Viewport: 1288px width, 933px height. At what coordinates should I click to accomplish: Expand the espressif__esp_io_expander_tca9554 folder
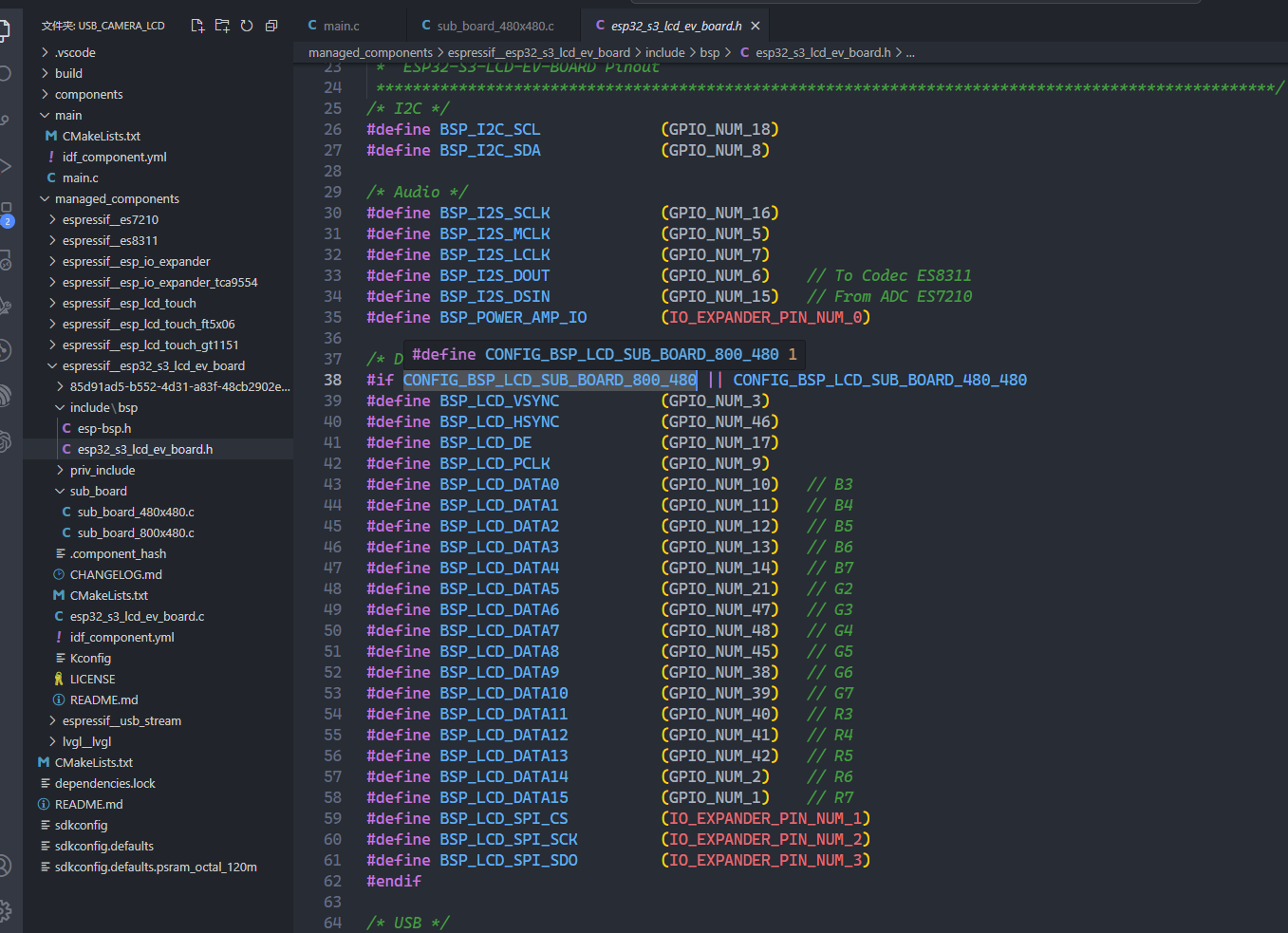[x=52, y=282]
